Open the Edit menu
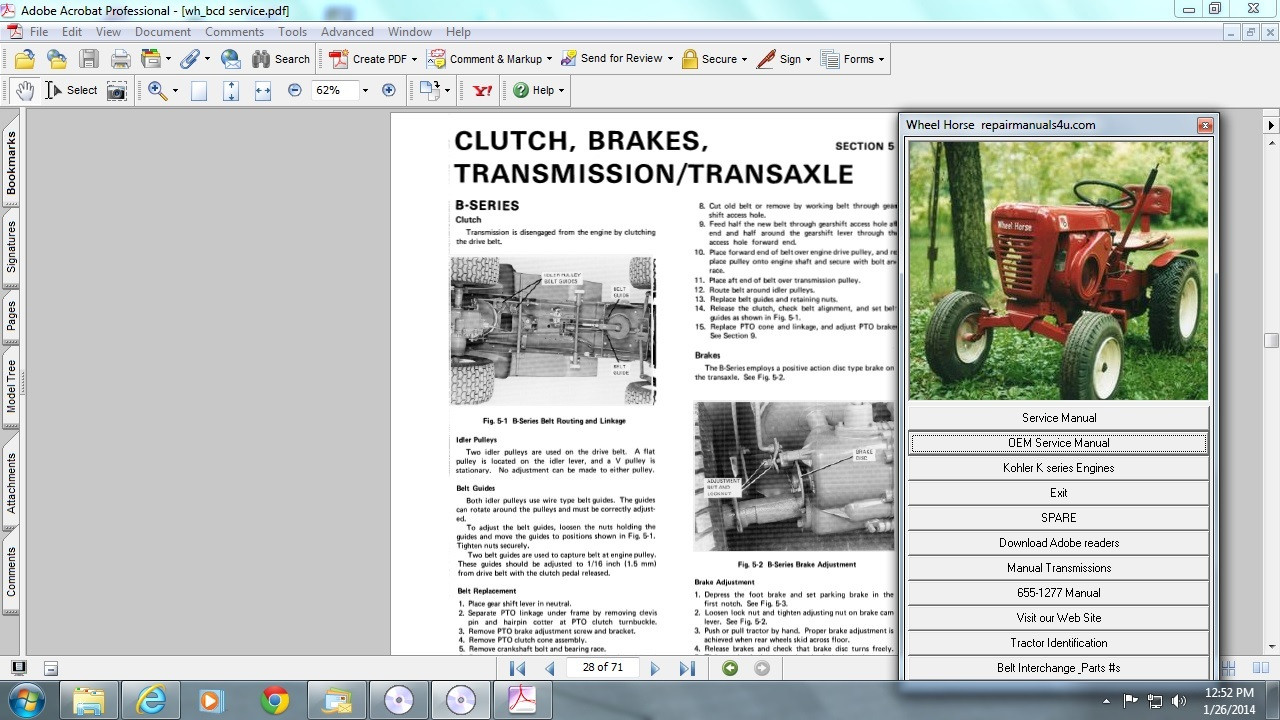 tap(72, 32)
